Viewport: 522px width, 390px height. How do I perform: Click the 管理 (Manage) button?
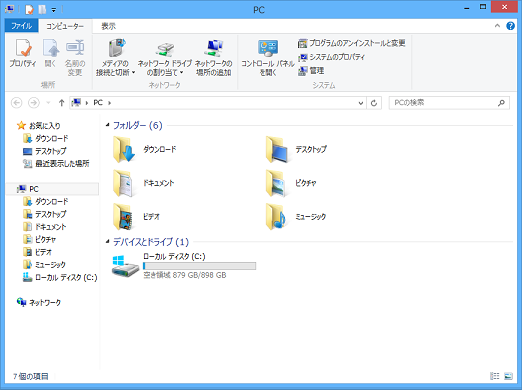(x=311, y=71)
